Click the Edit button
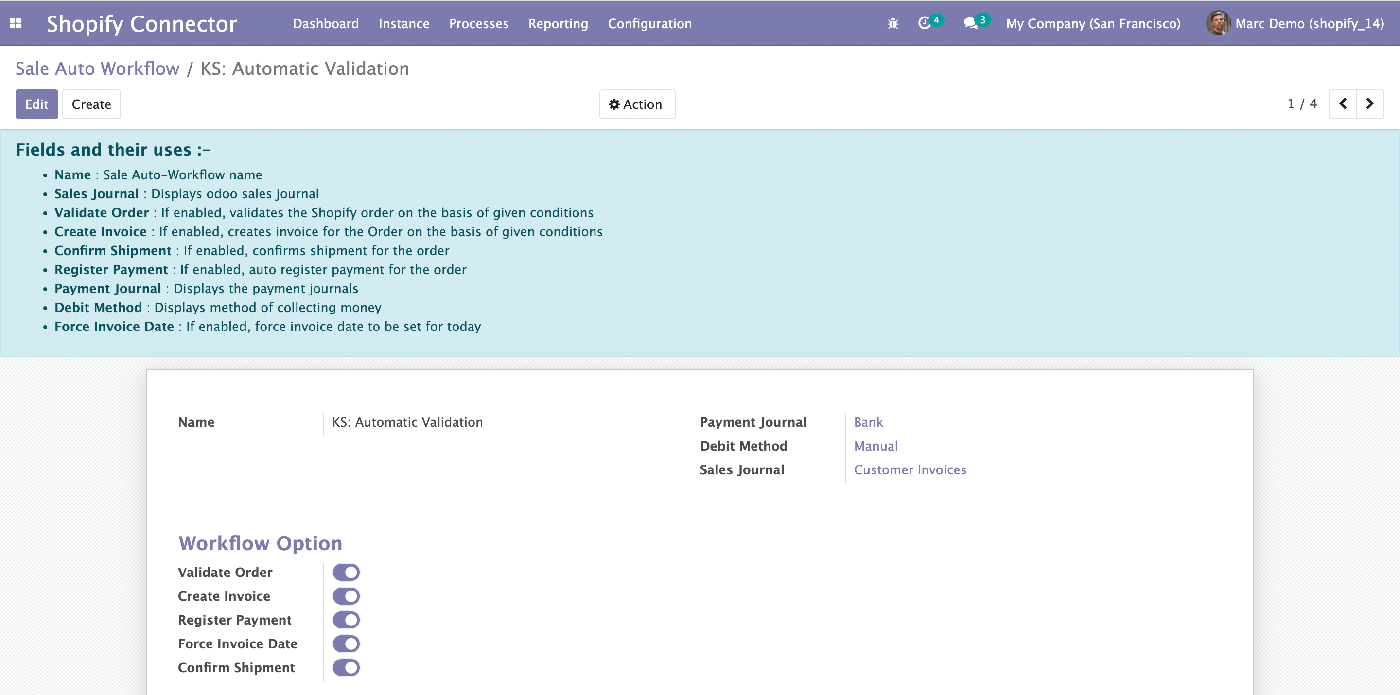Screen dimensions: 1400x695 (x=37, y=104)
